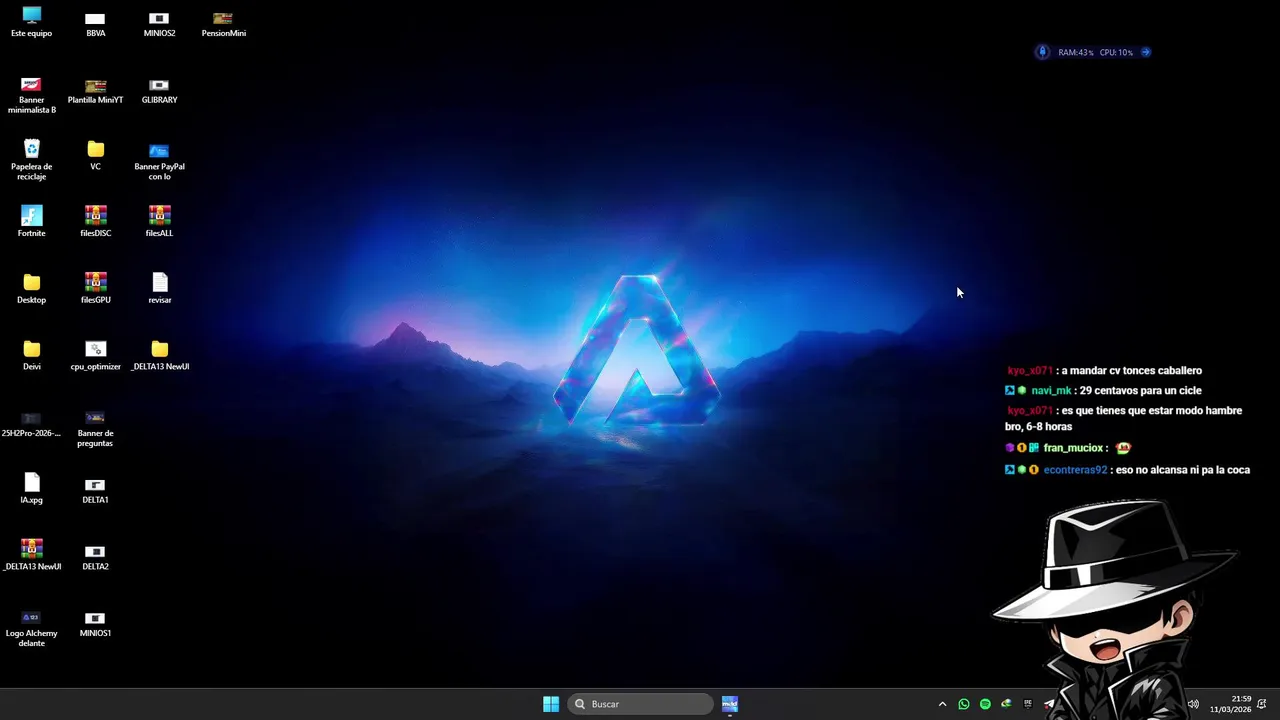This screenshot has width=1280, height=720.
Task: Click the globe tray icon beside Spotify
Action: (1006, 704)
